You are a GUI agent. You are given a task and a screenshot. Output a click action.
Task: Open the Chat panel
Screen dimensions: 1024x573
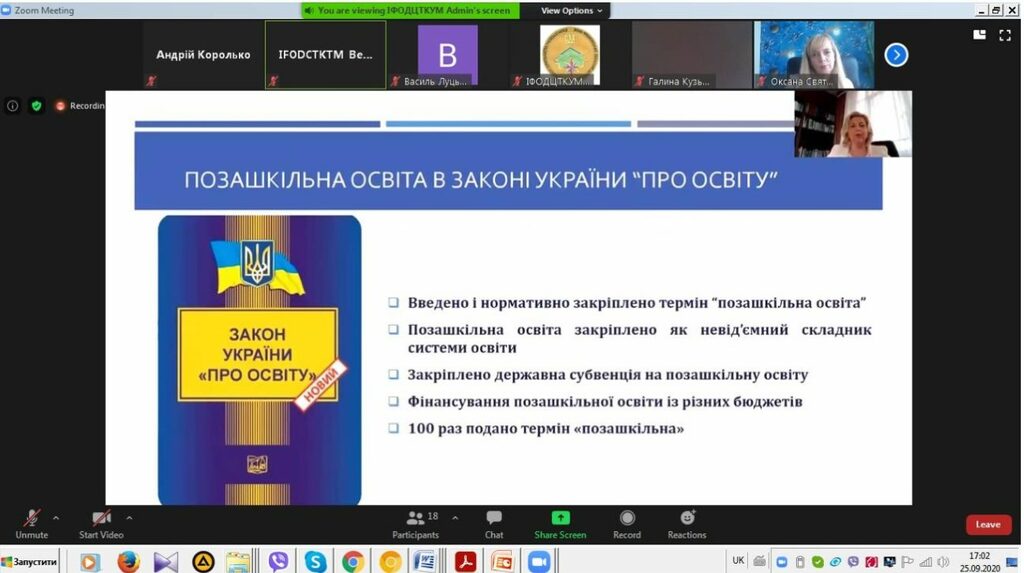pos(494,519)
